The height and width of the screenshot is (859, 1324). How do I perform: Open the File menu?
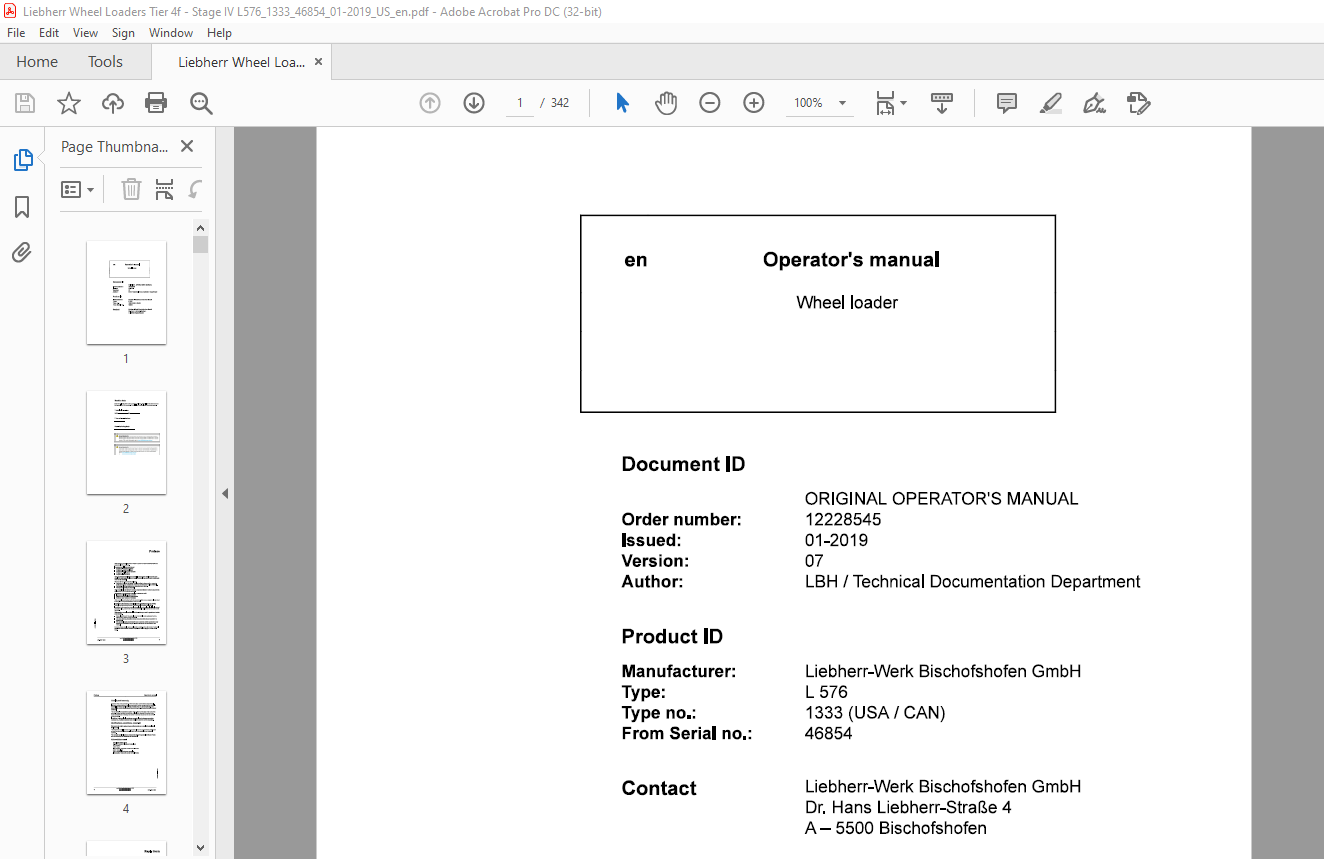click(x=16, y=33)
